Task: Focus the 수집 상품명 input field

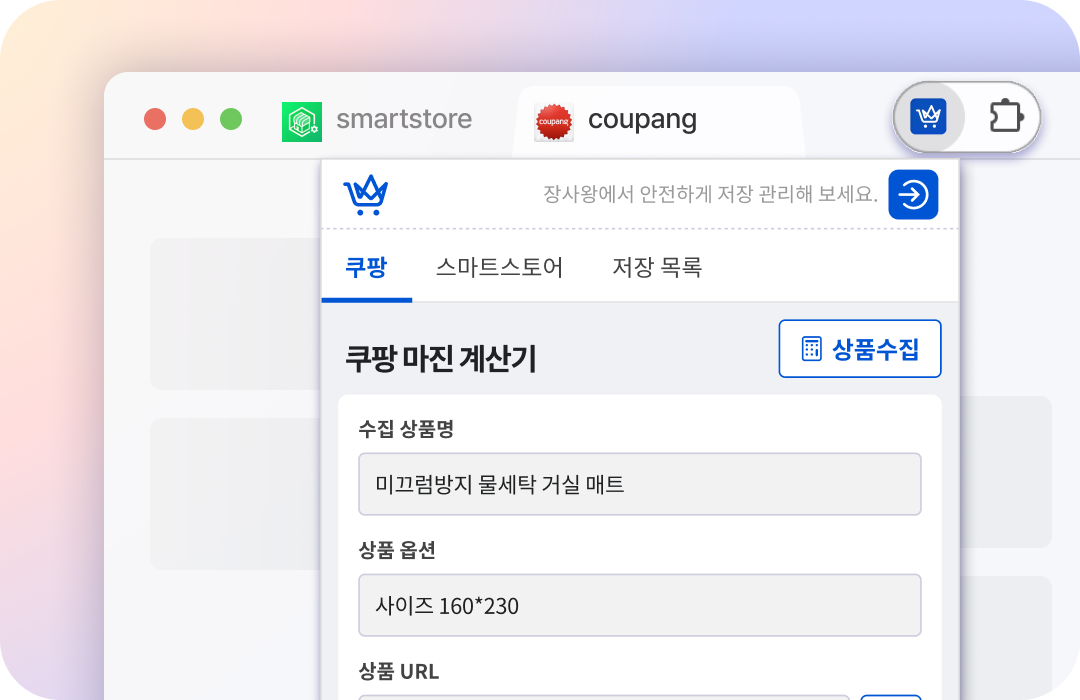Action: tap(640, 484)
